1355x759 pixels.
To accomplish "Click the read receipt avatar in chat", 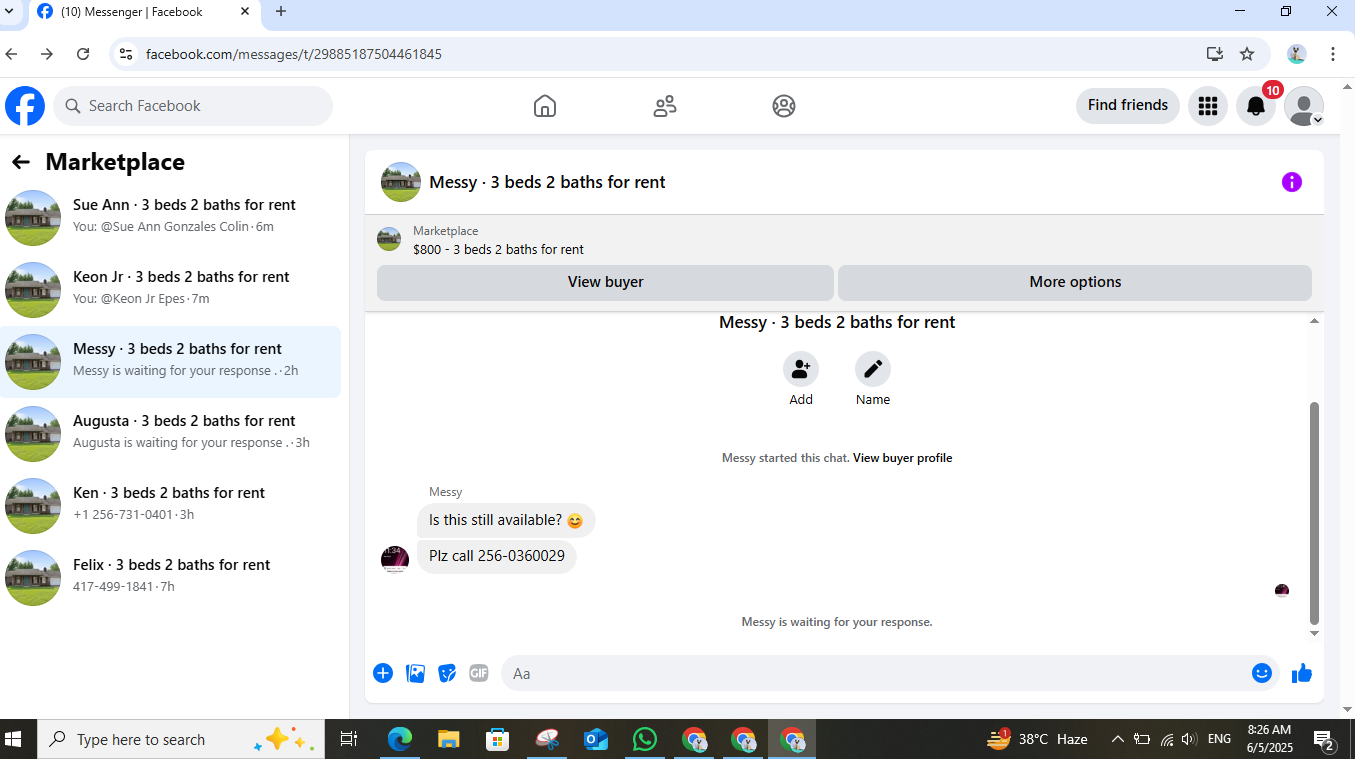I will (1282, 591).
